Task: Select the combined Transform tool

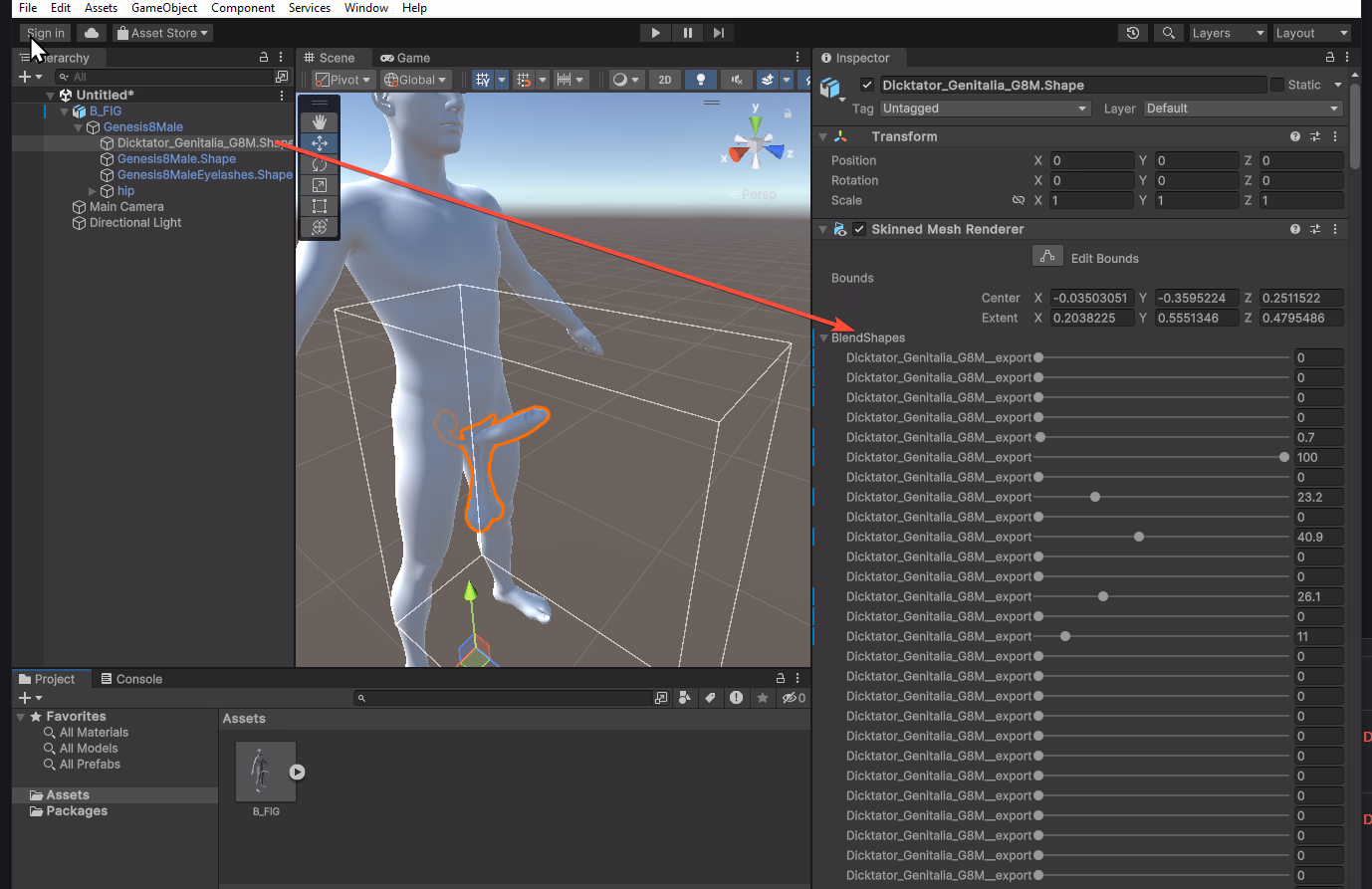Action: coord(320,227)
